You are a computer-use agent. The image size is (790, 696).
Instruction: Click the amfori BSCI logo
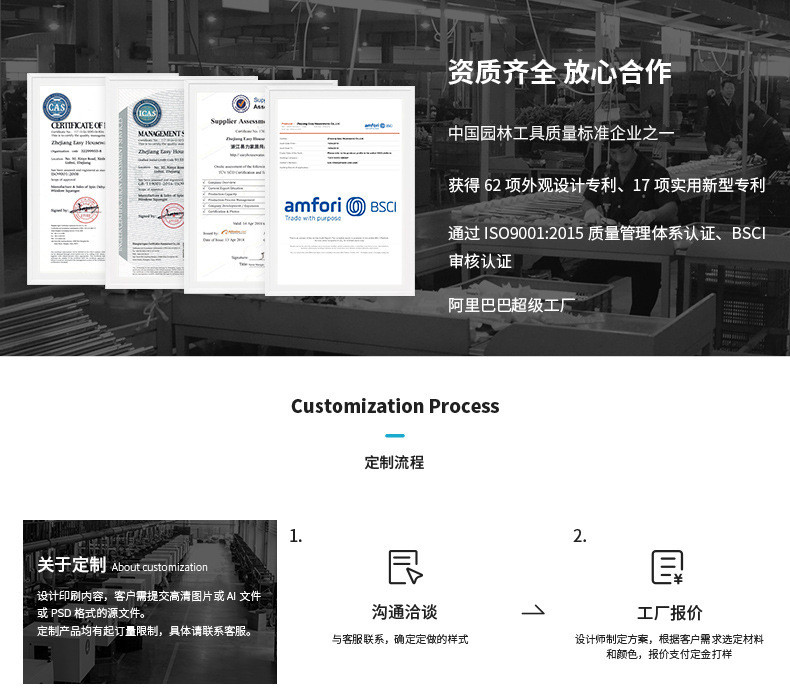pyautogui.click(x=341, y=208)
